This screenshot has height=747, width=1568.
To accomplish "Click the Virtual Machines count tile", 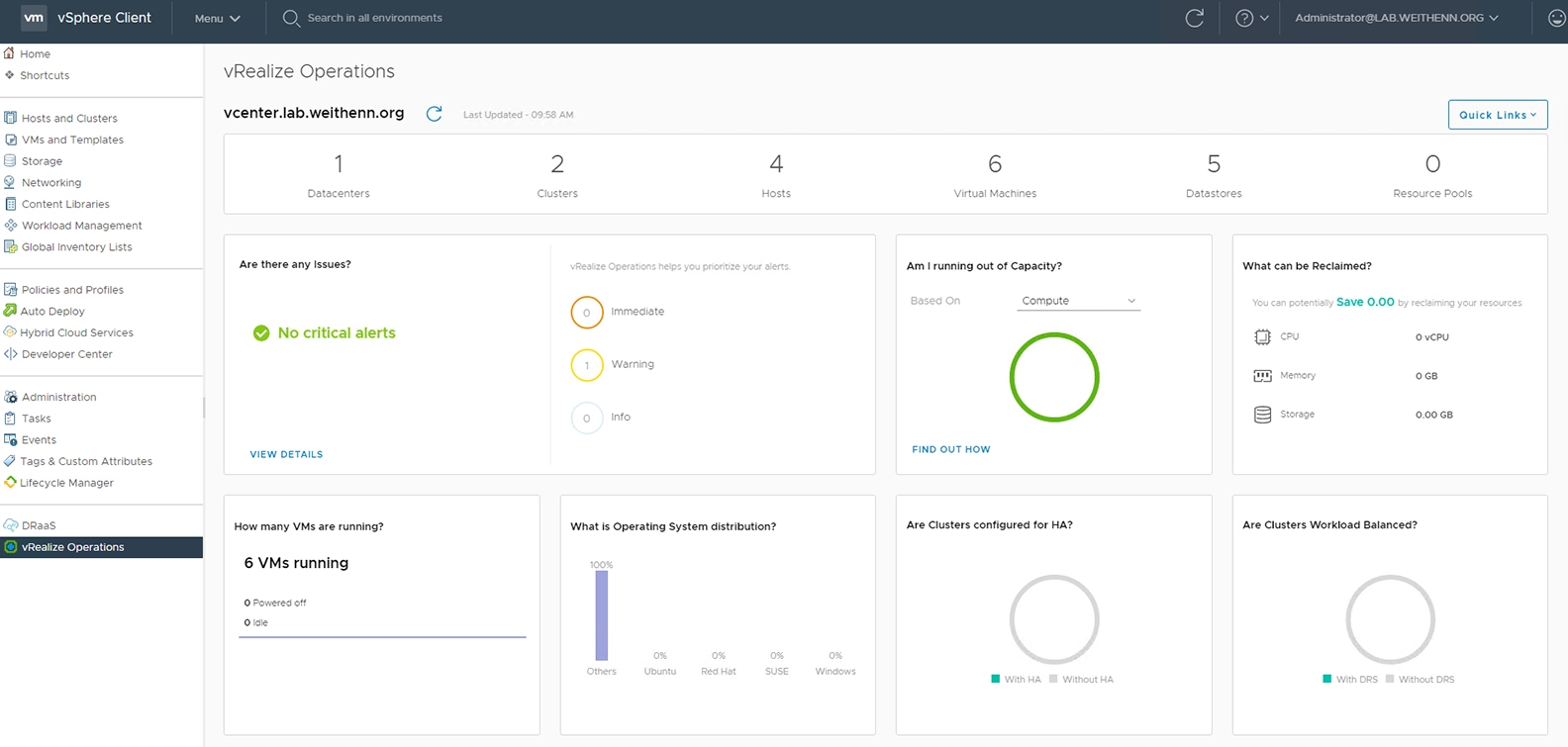I will (995, 174).
